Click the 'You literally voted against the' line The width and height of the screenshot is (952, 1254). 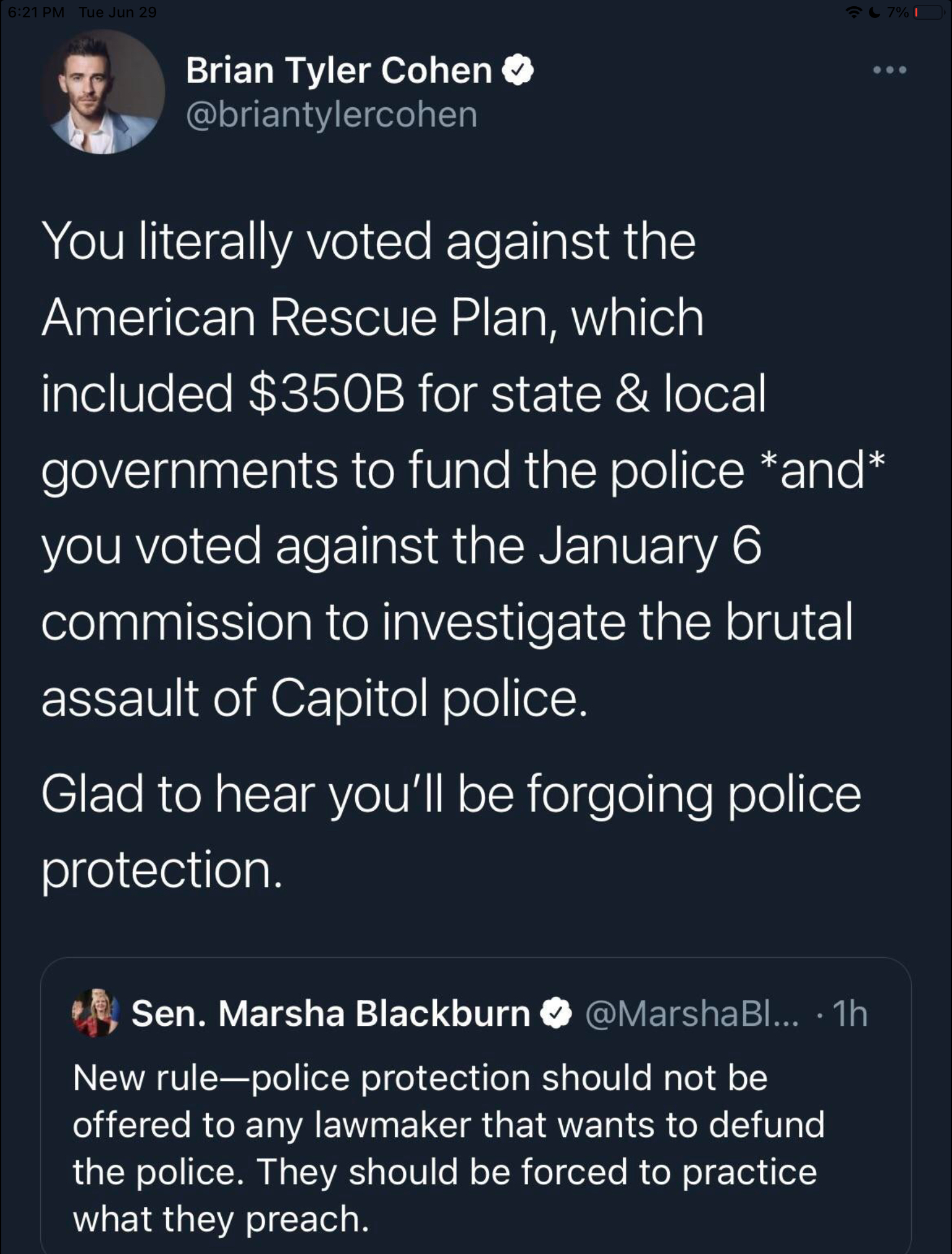coord(369,241)
